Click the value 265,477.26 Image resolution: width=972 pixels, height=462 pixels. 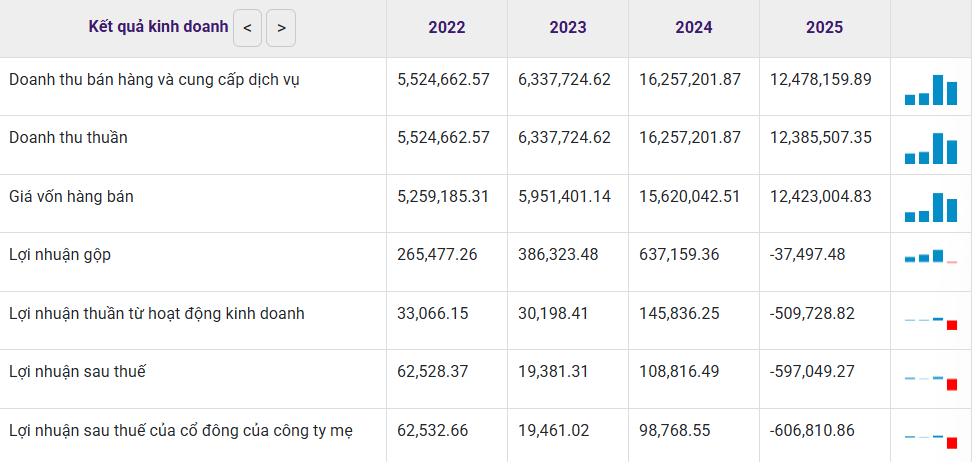[437, 254]
